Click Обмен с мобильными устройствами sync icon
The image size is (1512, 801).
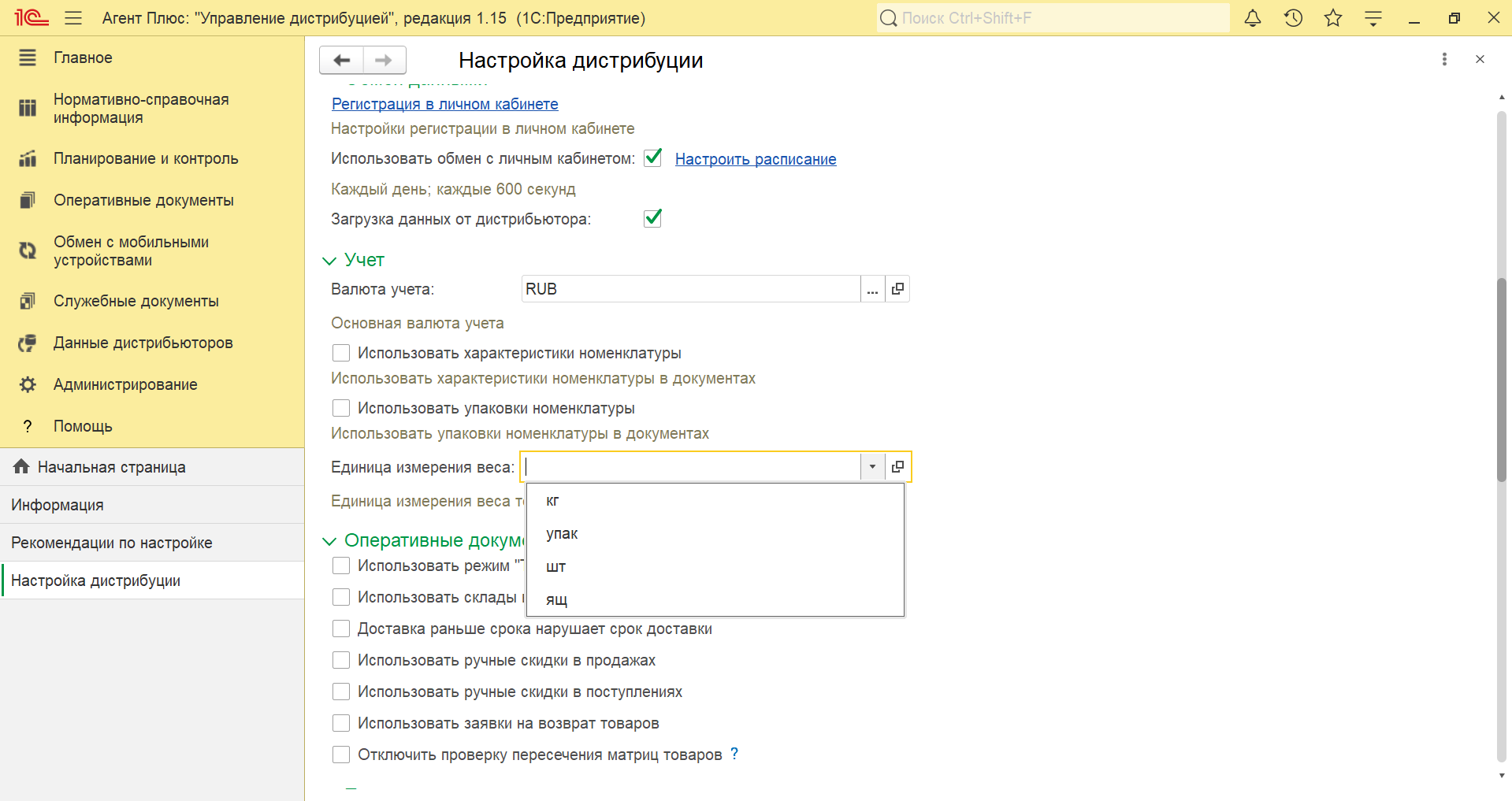click(x=28, y=250)
